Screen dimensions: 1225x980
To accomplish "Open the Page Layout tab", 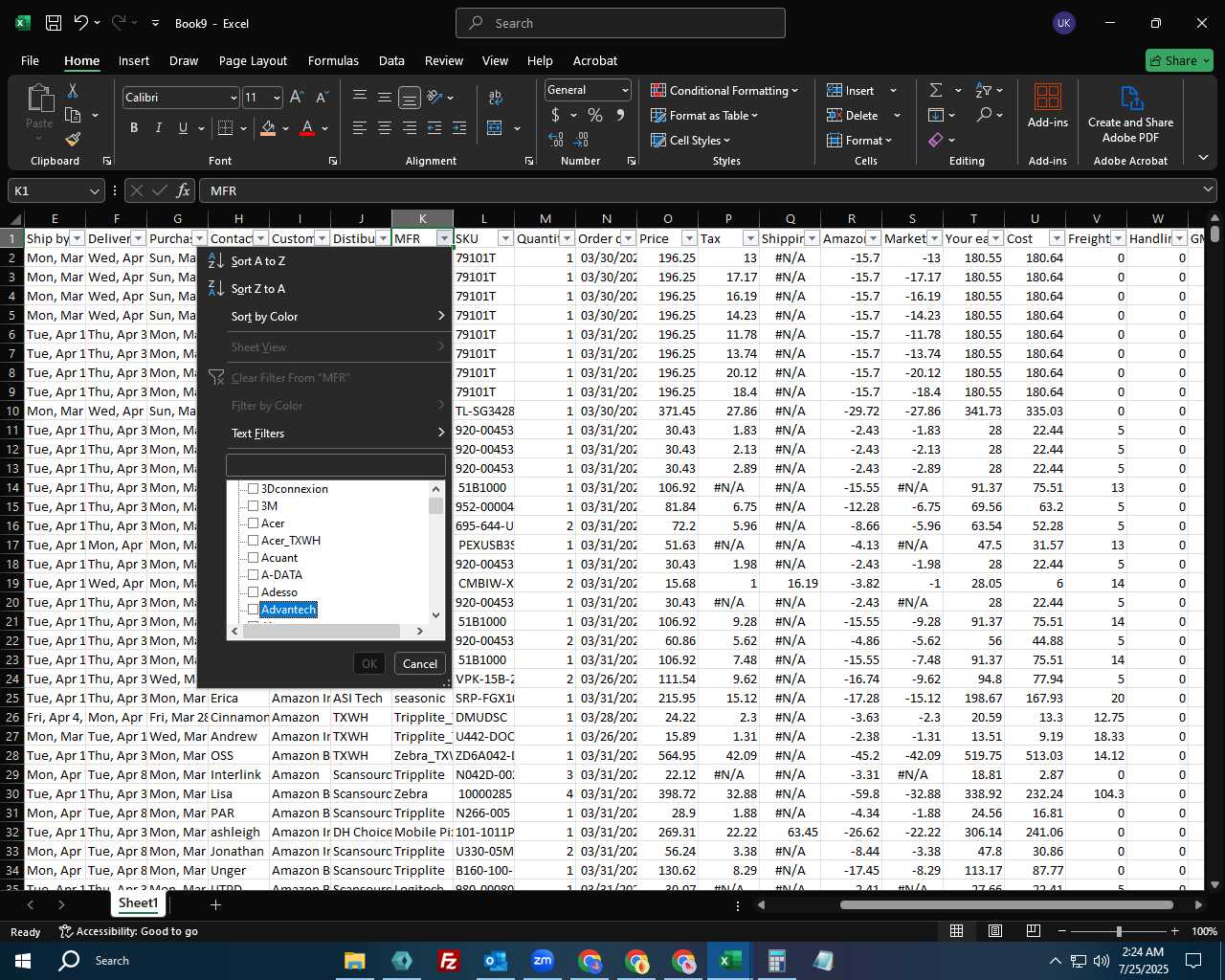I will [253, 60].
